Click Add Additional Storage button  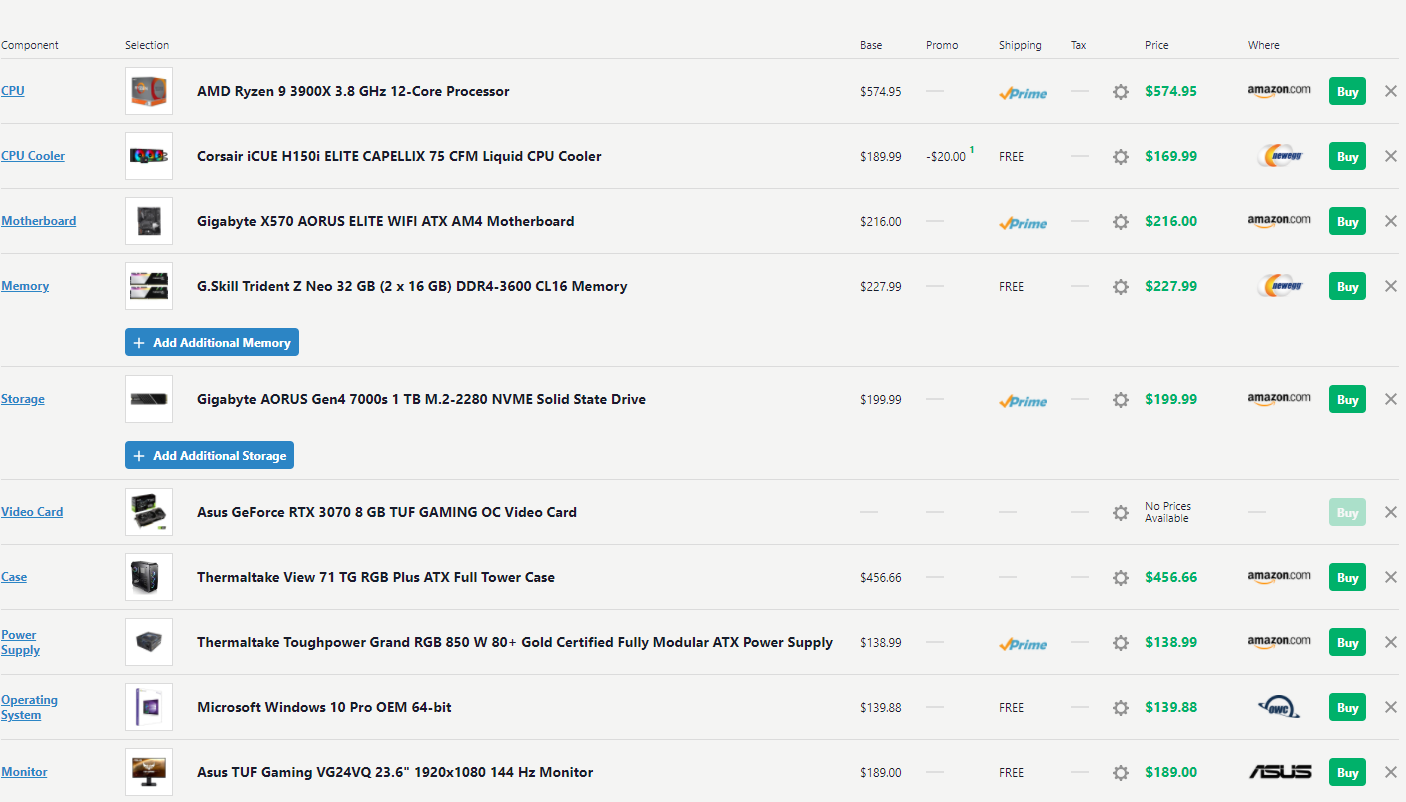coord(209,455)
